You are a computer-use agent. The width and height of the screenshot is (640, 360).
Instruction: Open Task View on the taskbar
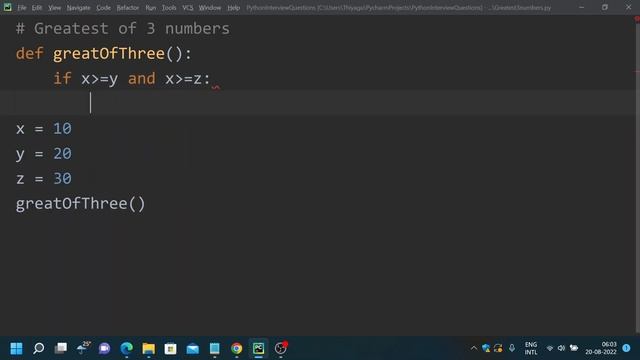pos(61,348)
